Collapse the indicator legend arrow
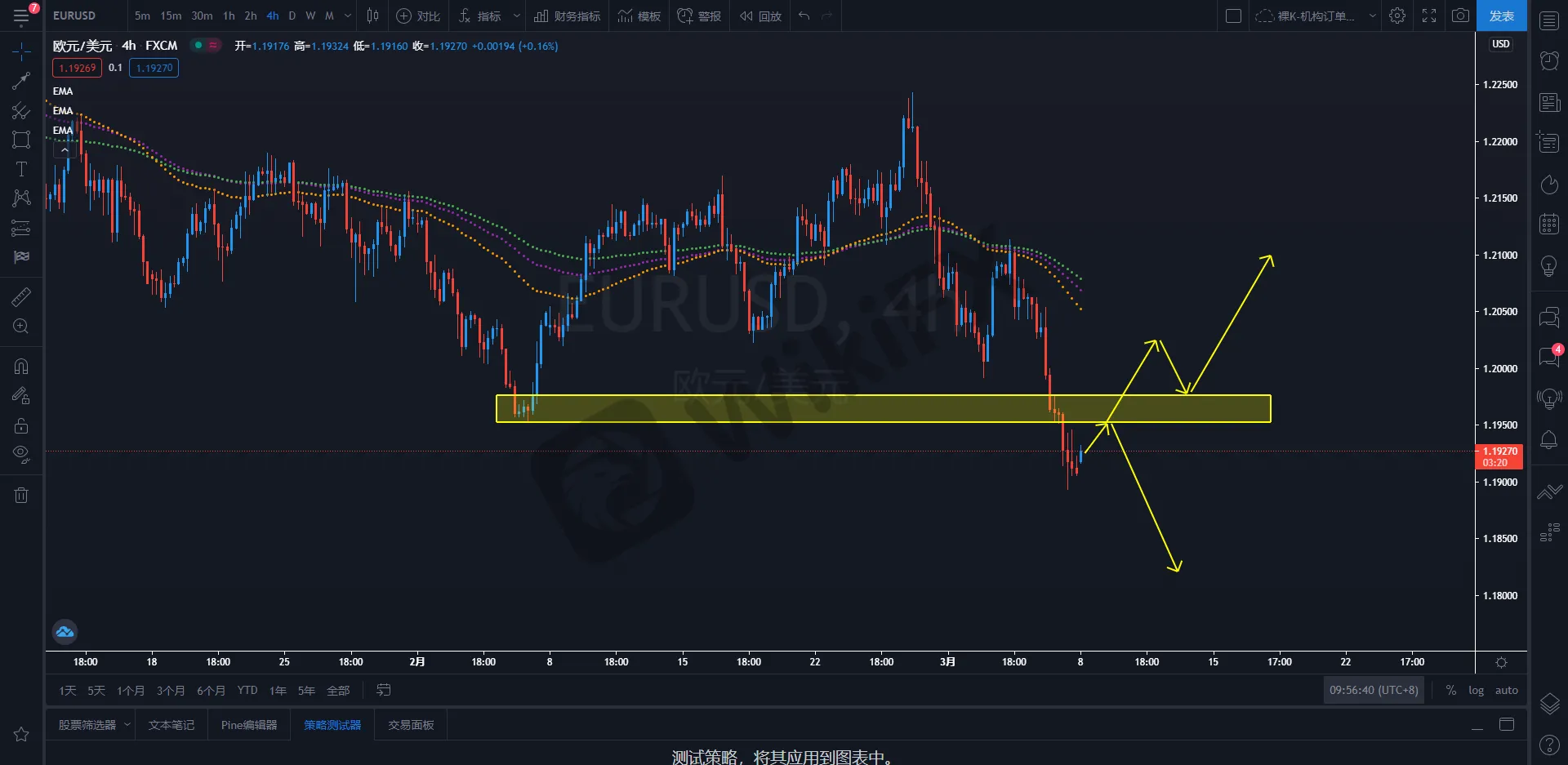The height and width of the screenshot is (765, 1568). (65, 150)
